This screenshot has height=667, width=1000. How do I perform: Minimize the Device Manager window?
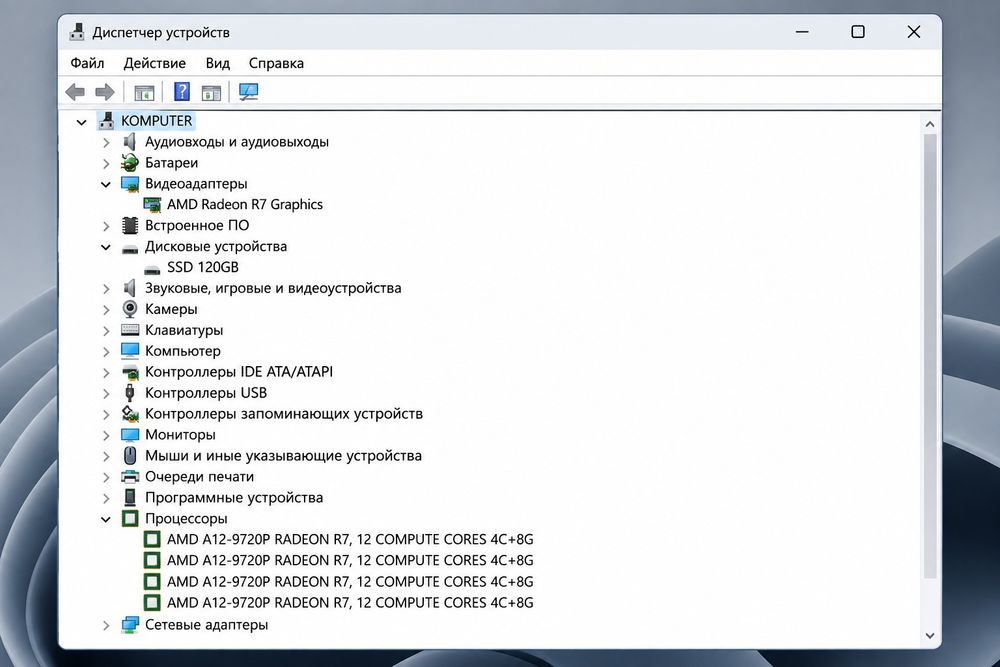[x=802, y=32]
